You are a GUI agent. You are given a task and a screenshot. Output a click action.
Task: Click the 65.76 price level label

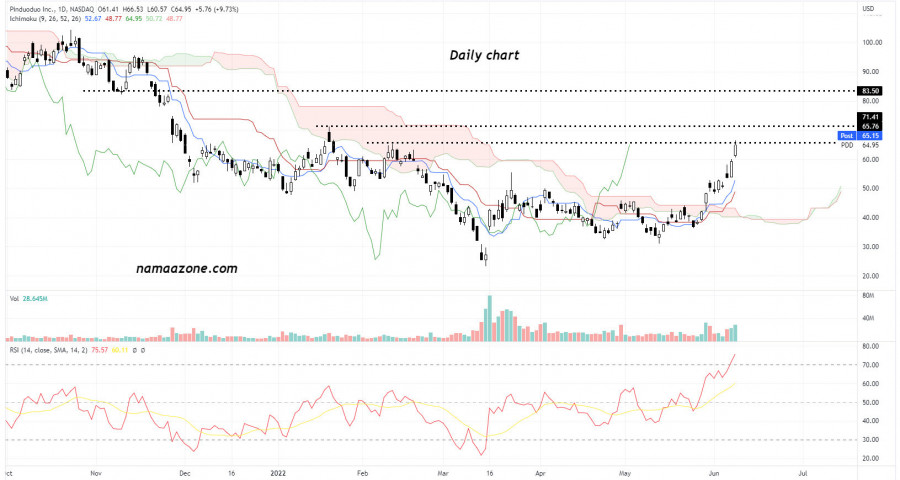(x=869, y=127)
